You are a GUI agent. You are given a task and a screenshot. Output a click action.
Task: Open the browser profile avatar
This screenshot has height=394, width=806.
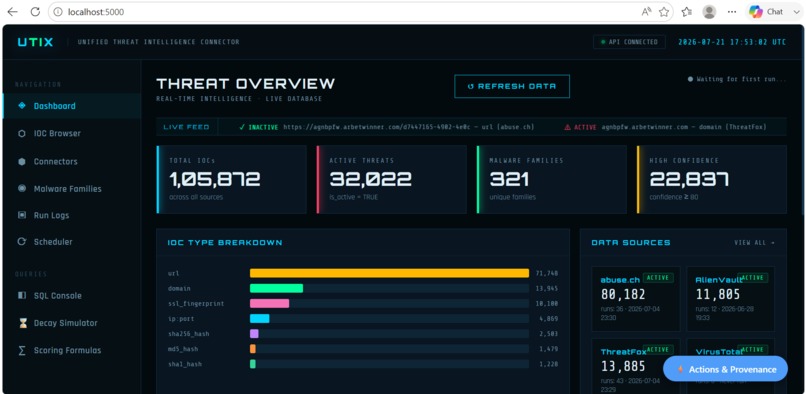(x=709, y=12)
